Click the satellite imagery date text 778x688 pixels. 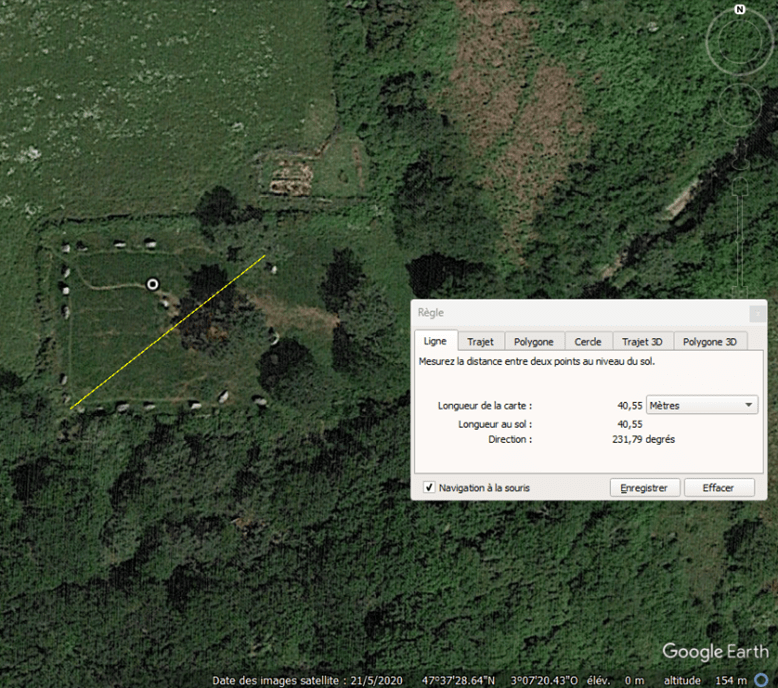294,680
